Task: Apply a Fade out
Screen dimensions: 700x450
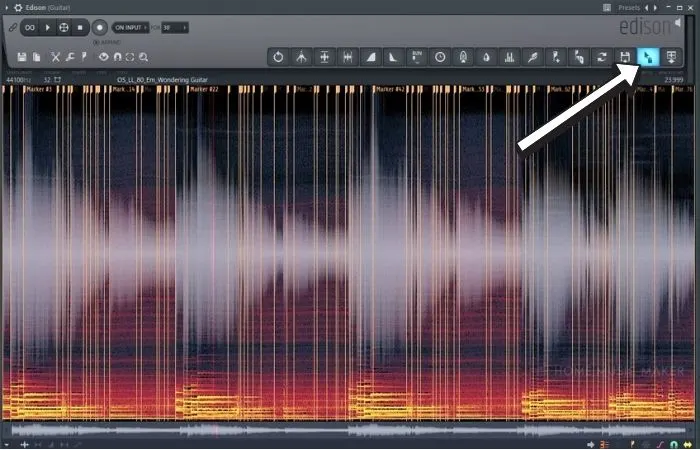Action: [x=394, y=57]
